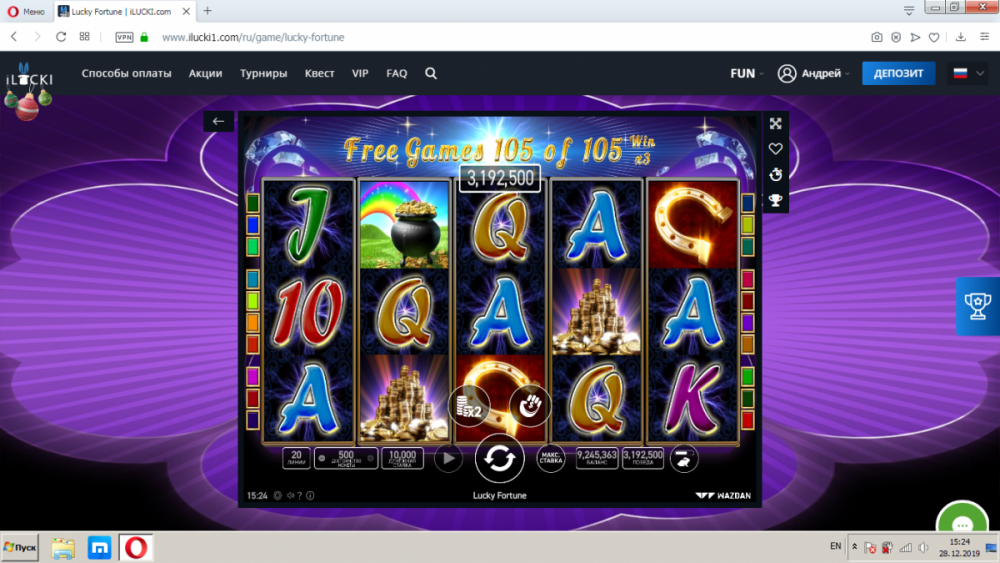Enter fullscreen with the expand-arrows icon
1000x563 pixels.
coord(776,124)
